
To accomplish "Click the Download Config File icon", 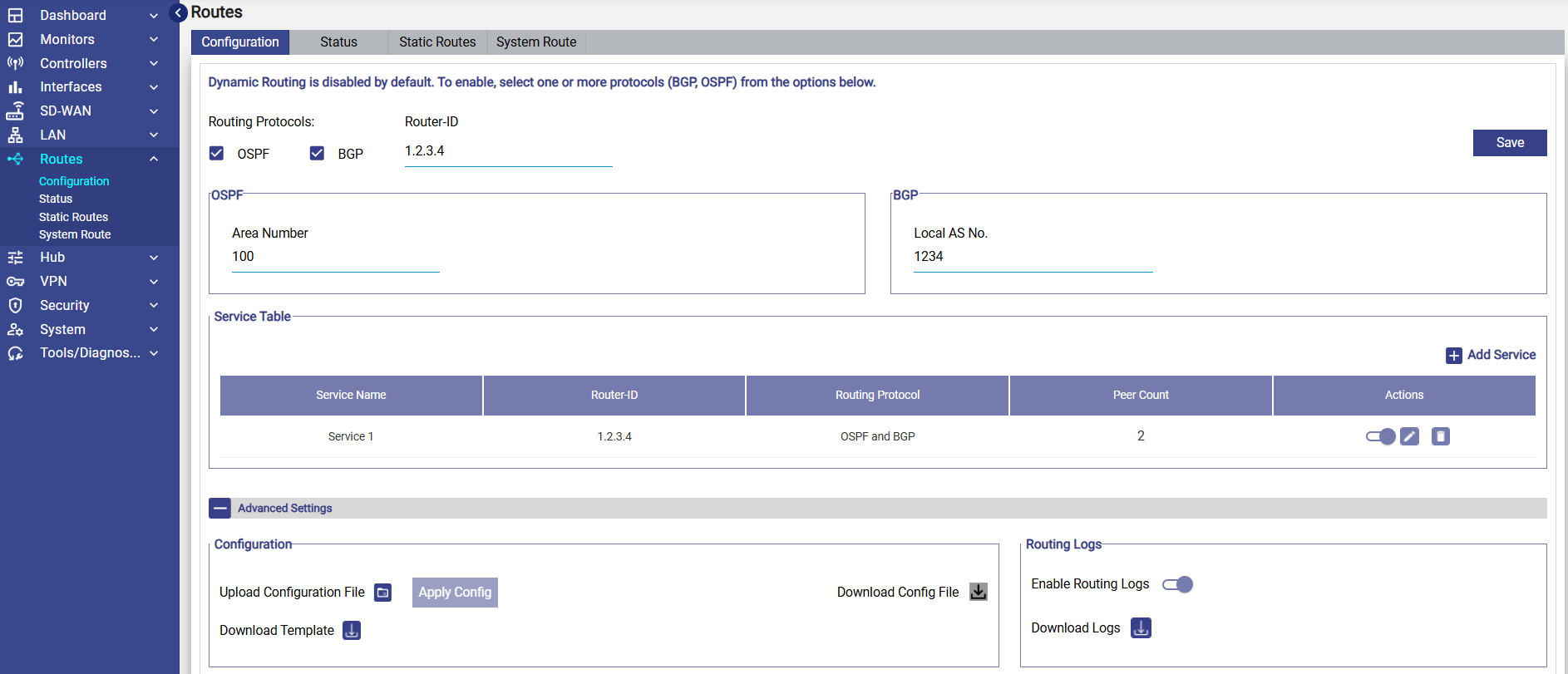I will point(979,592).
